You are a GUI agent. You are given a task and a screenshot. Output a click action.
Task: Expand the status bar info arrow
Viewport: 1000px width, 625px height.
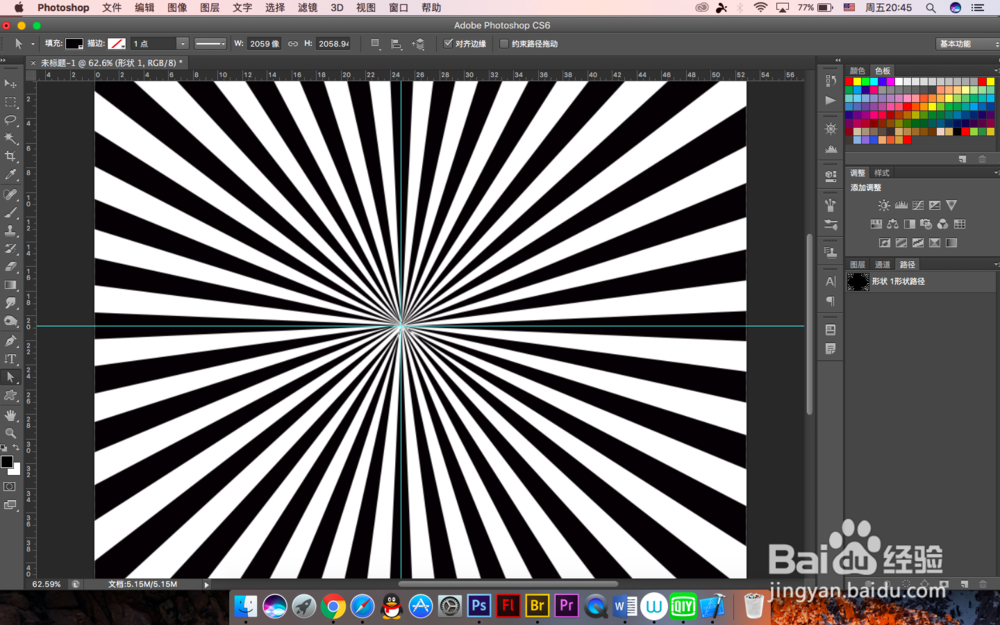pyautogui.click(x=206, y=584)
